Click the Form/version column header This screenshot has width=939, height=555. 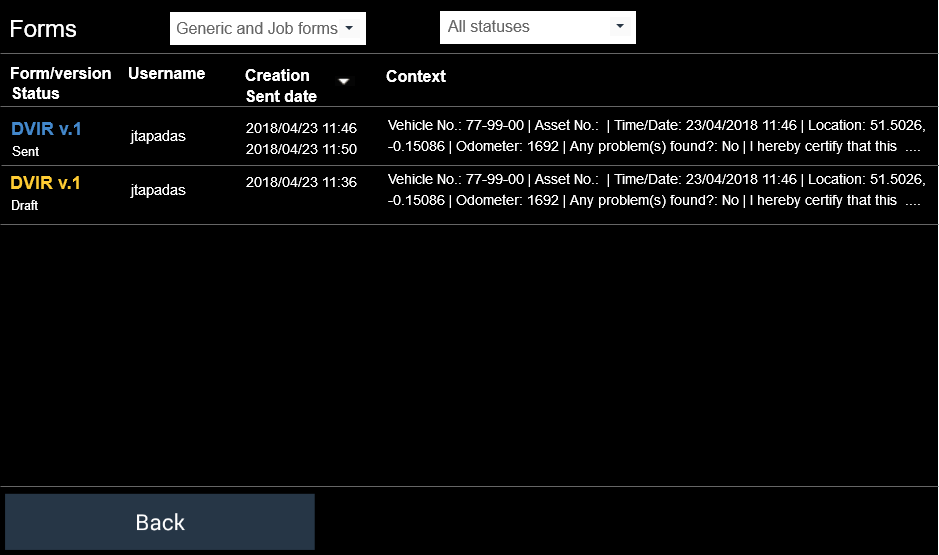pos(61,73)
